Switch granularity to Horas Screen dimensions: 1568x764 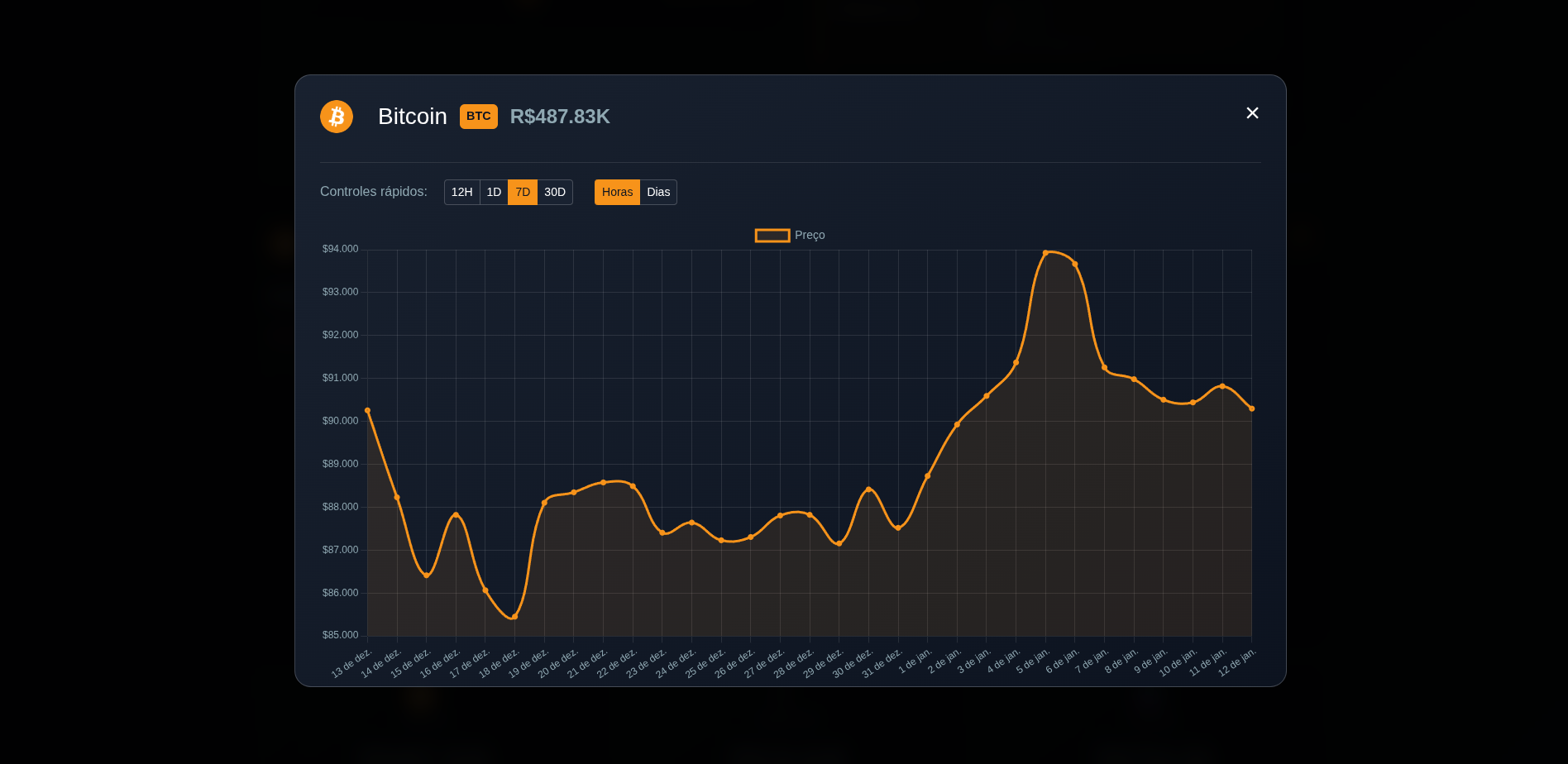point(617,192)
